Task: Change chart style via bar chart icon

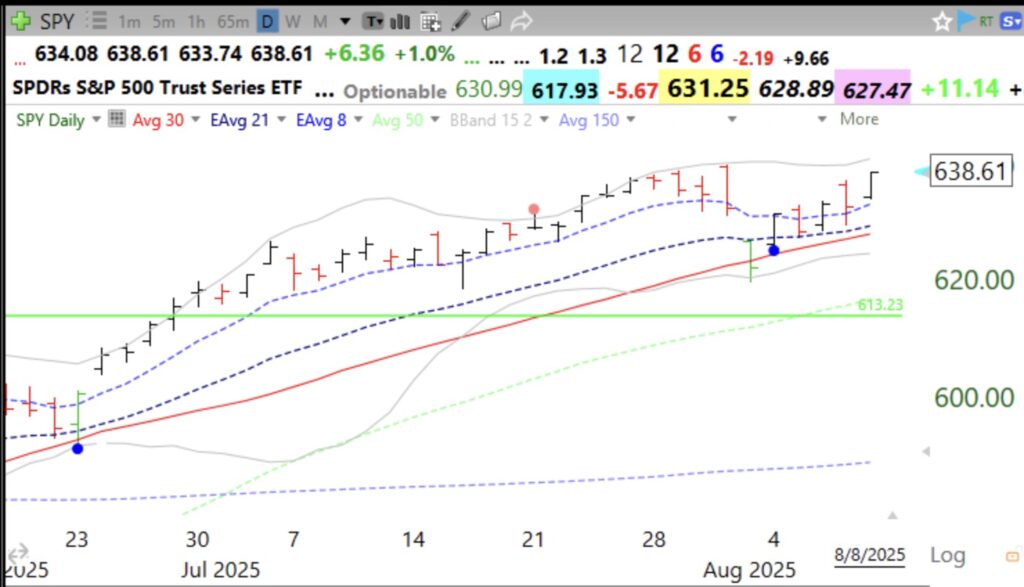Action: (400, 22)
